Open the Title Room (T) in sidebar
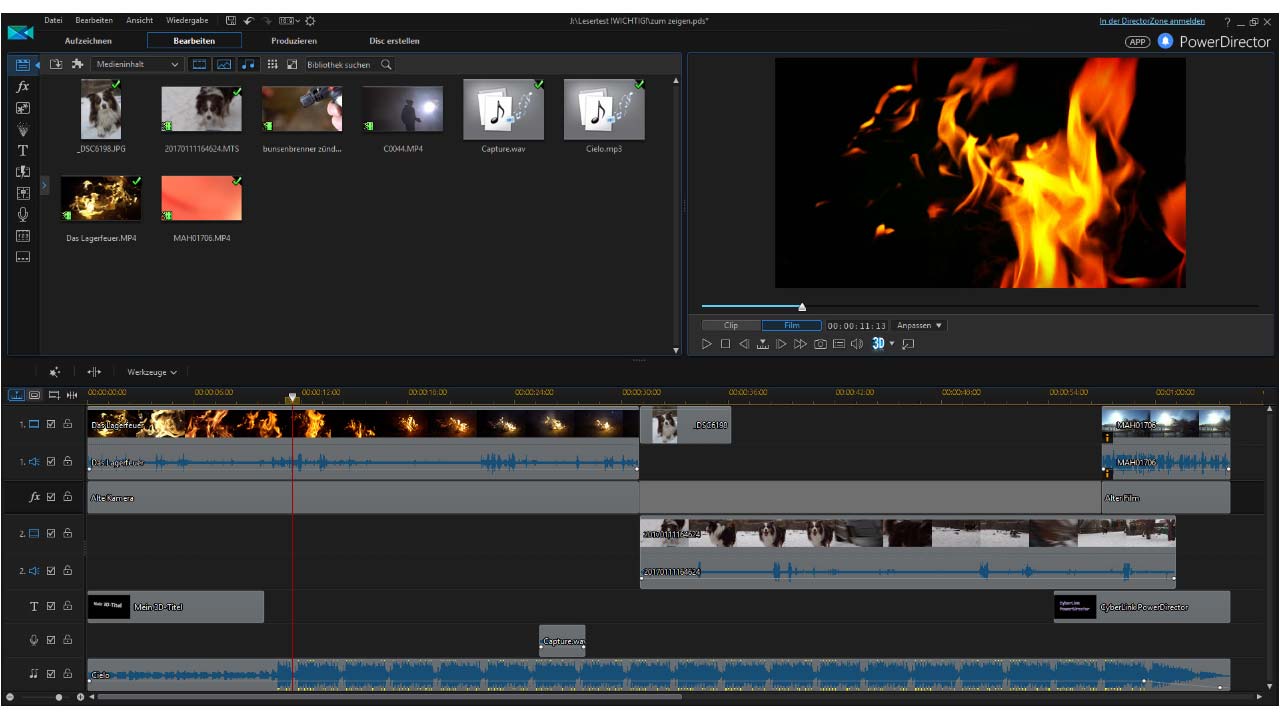This screenshot has height=720, width=1280. click(23, 151)
